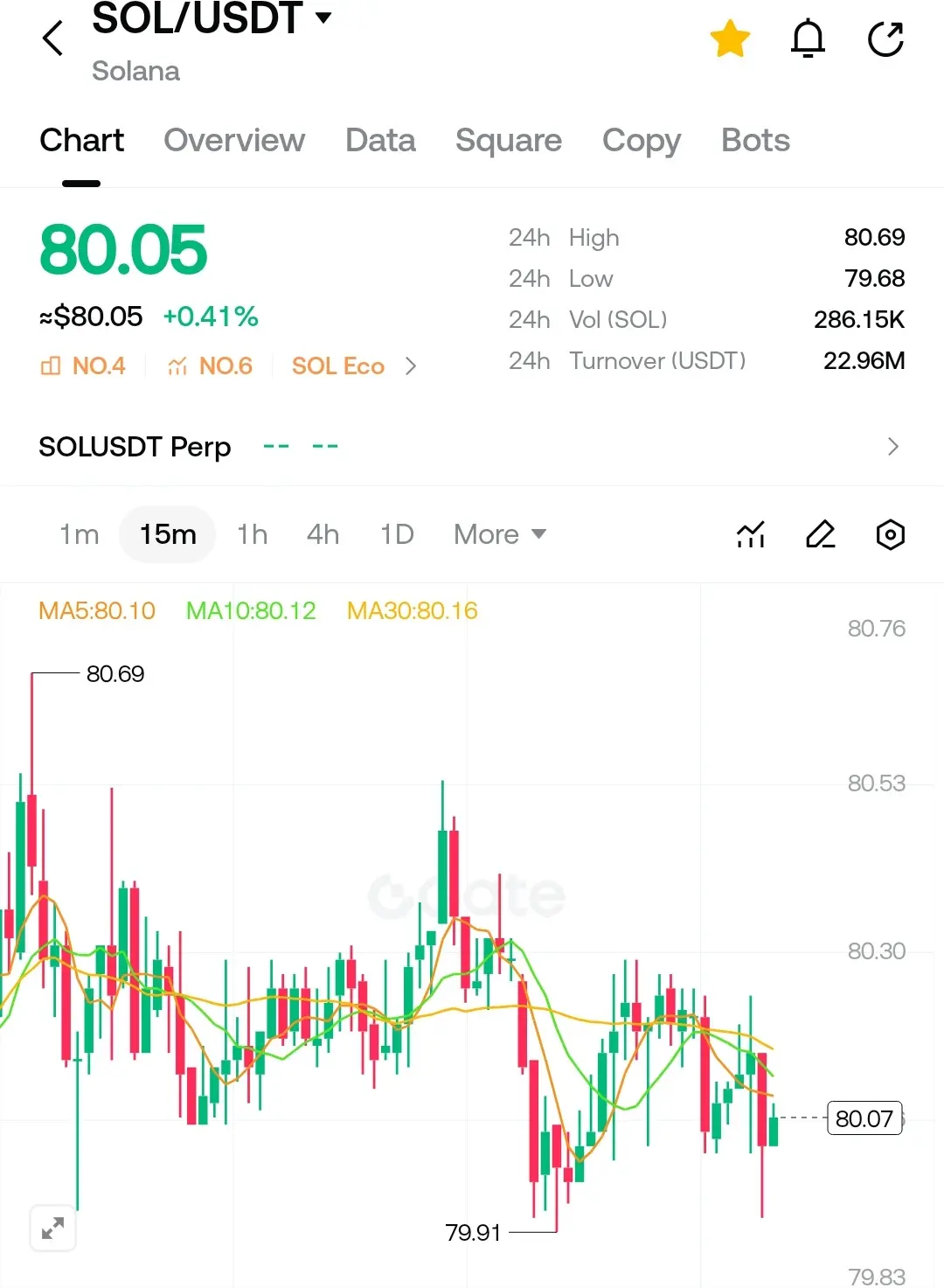
Task: Go back using the left arrow
Action: pos(53,38)
